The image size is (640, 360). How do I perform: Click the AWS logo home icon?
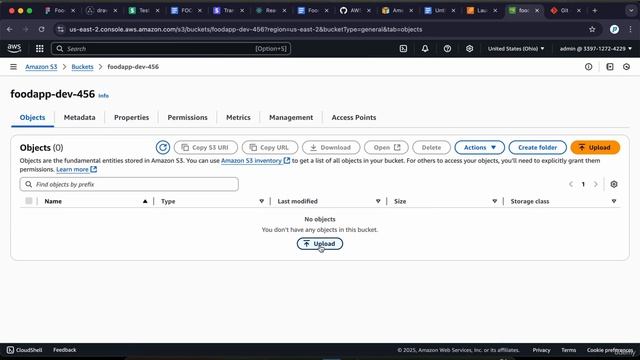click(x=14, y=49)
